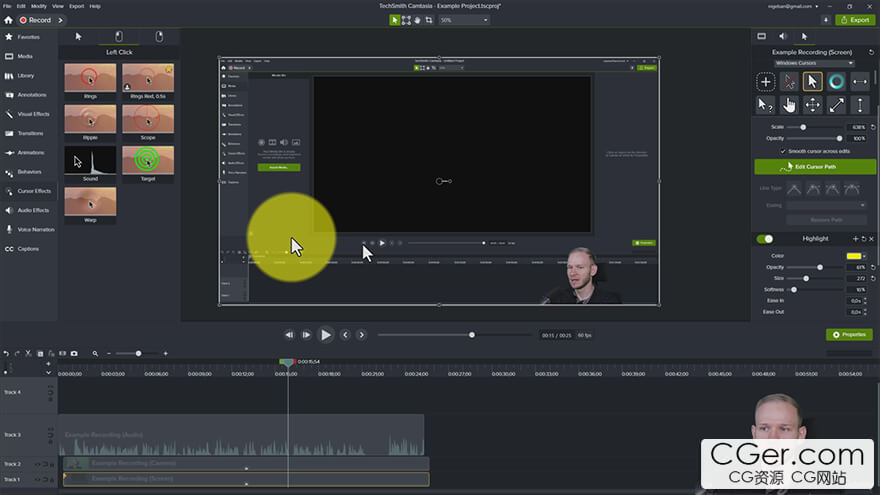Click the timeline Undo icon
The image size is (880, 495).
pyautogui.click(x=6, y=354)
